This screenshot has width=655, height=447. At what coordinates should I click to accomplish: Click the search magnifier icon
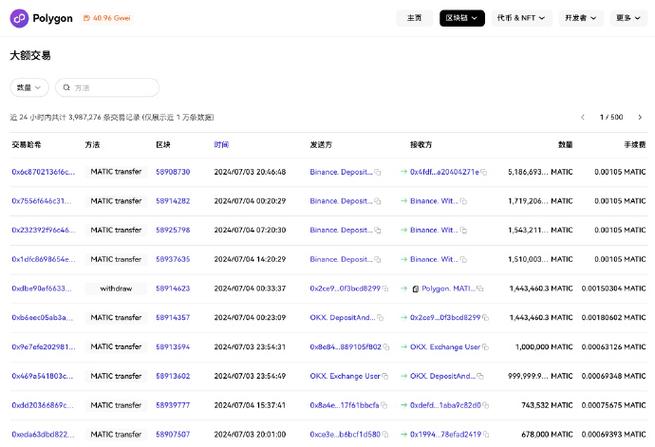coord(66,88)
